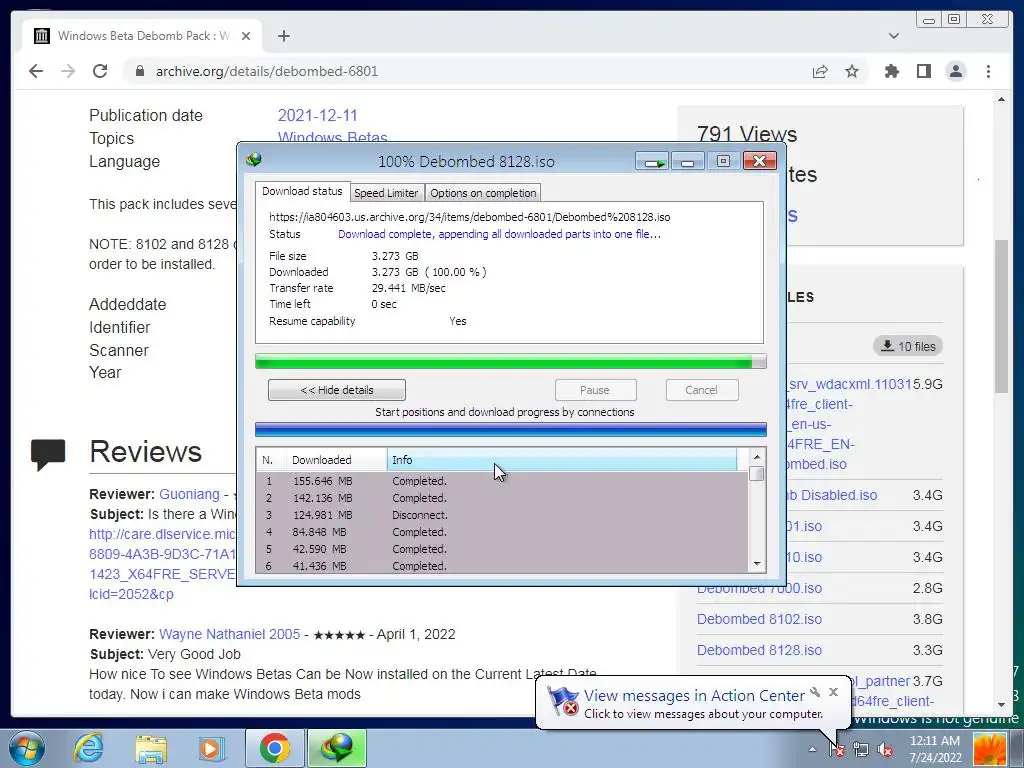Viewport: 1024px width, 768px height.
Task: Click View messages in Action Center
Action: (694, 696)
